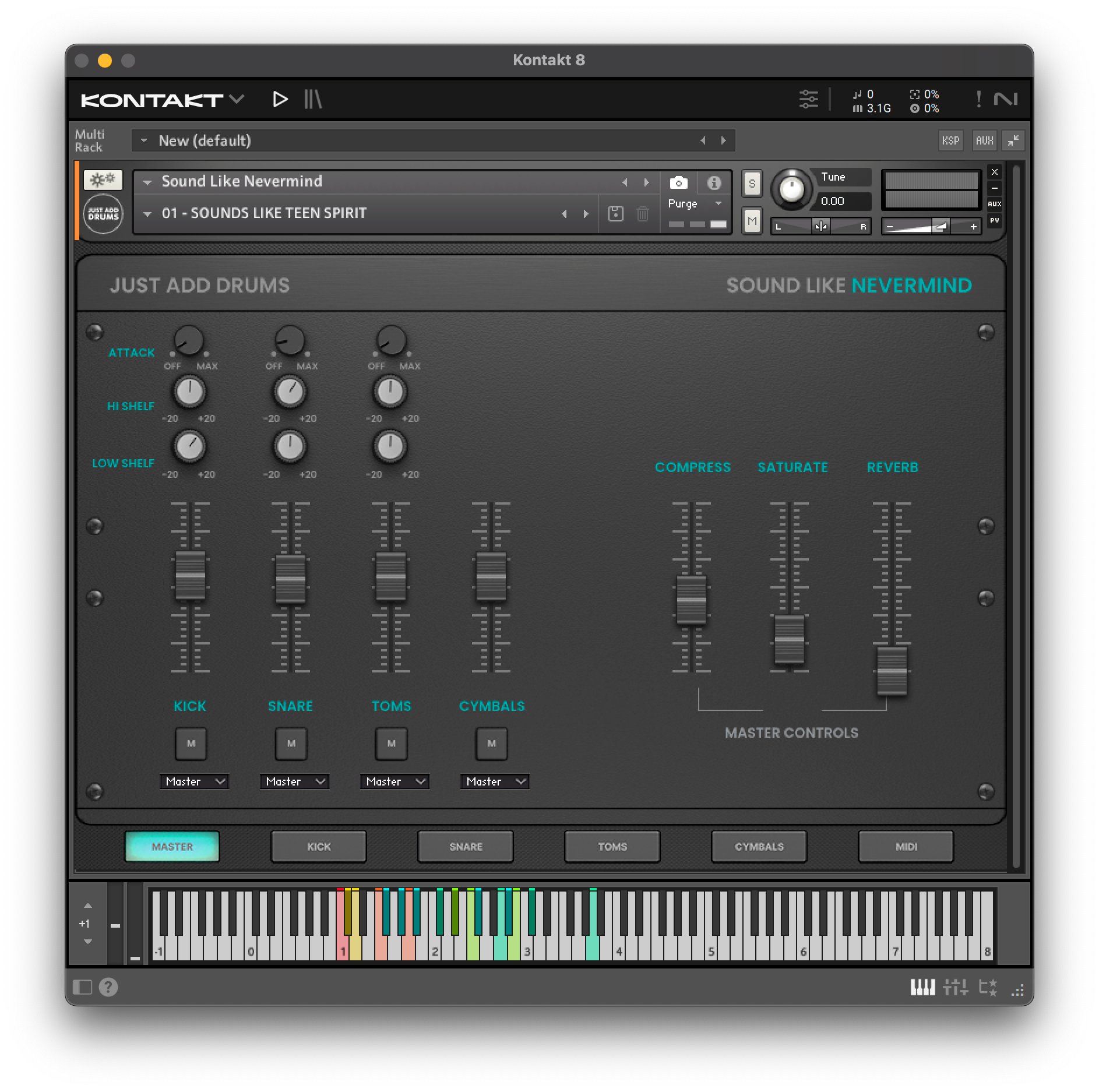Toggle the AUX panel button in Multi Rack

pos(984,140)
